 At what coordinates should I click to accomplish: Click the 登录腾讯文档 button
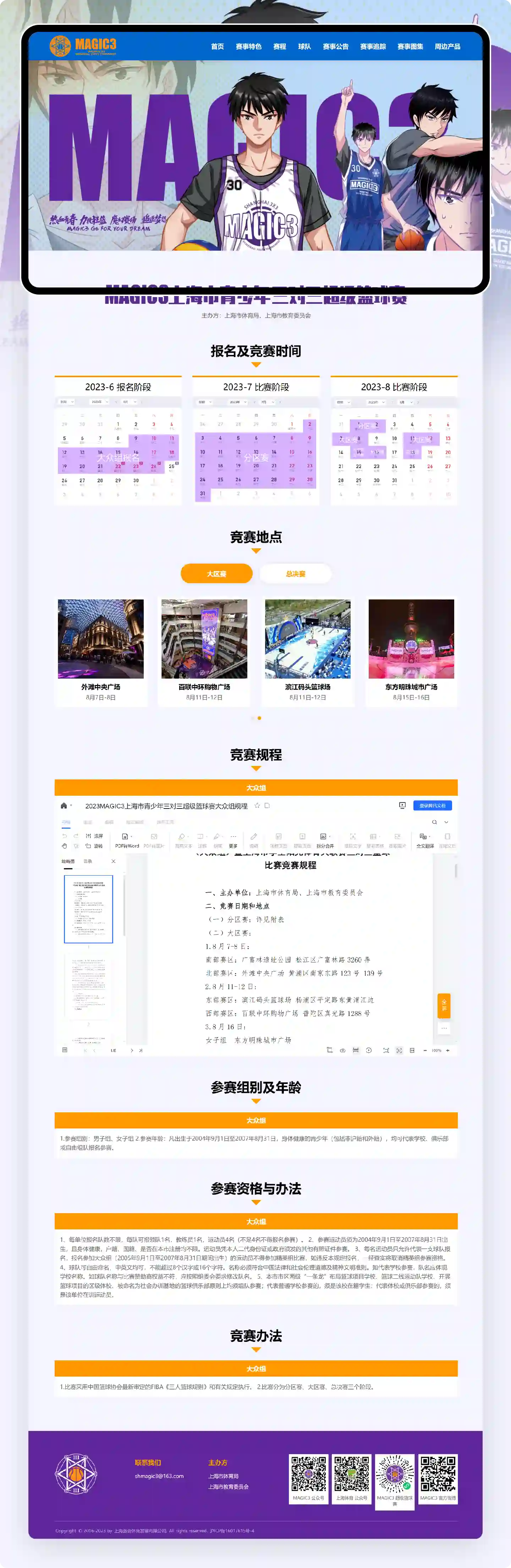point(432,805)
